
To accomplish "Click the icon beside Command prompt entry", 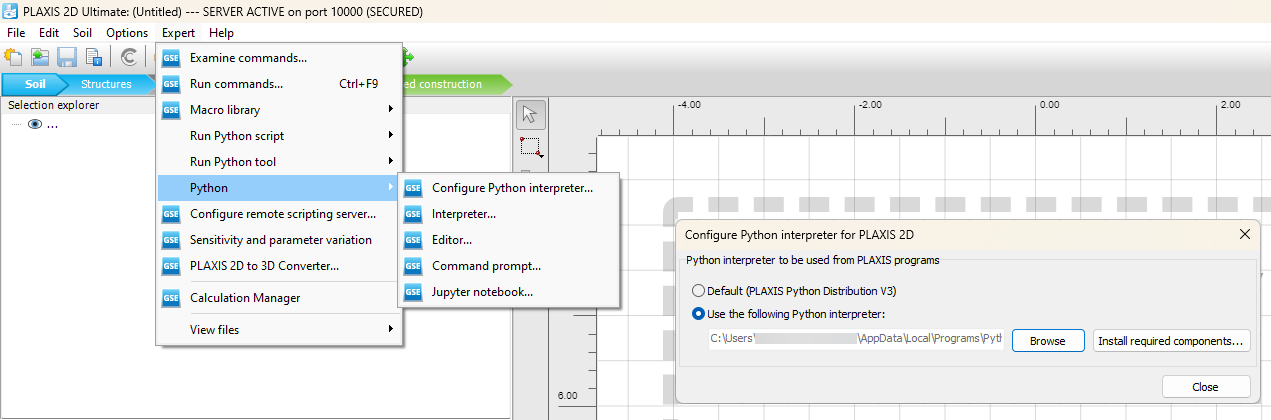I will (413, 266).
